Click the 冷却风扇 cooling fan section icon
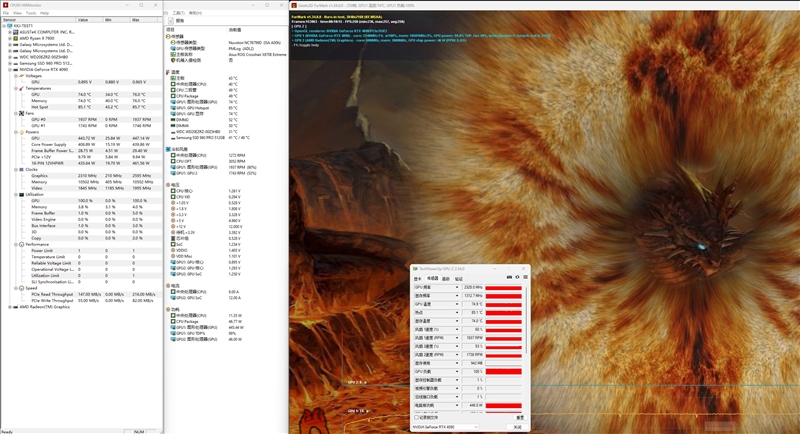Screen dimensions: 800x434 coord(168,149)
